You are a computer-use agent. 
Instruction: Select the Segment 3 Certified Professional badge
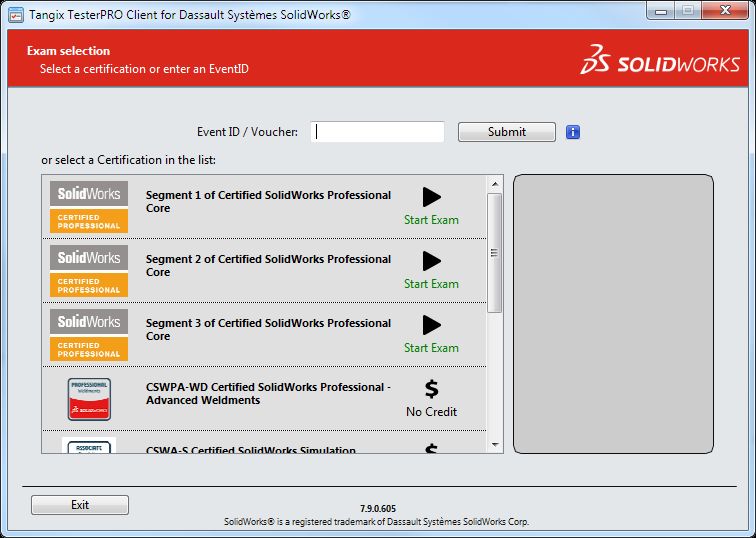[x=89, y=335]
